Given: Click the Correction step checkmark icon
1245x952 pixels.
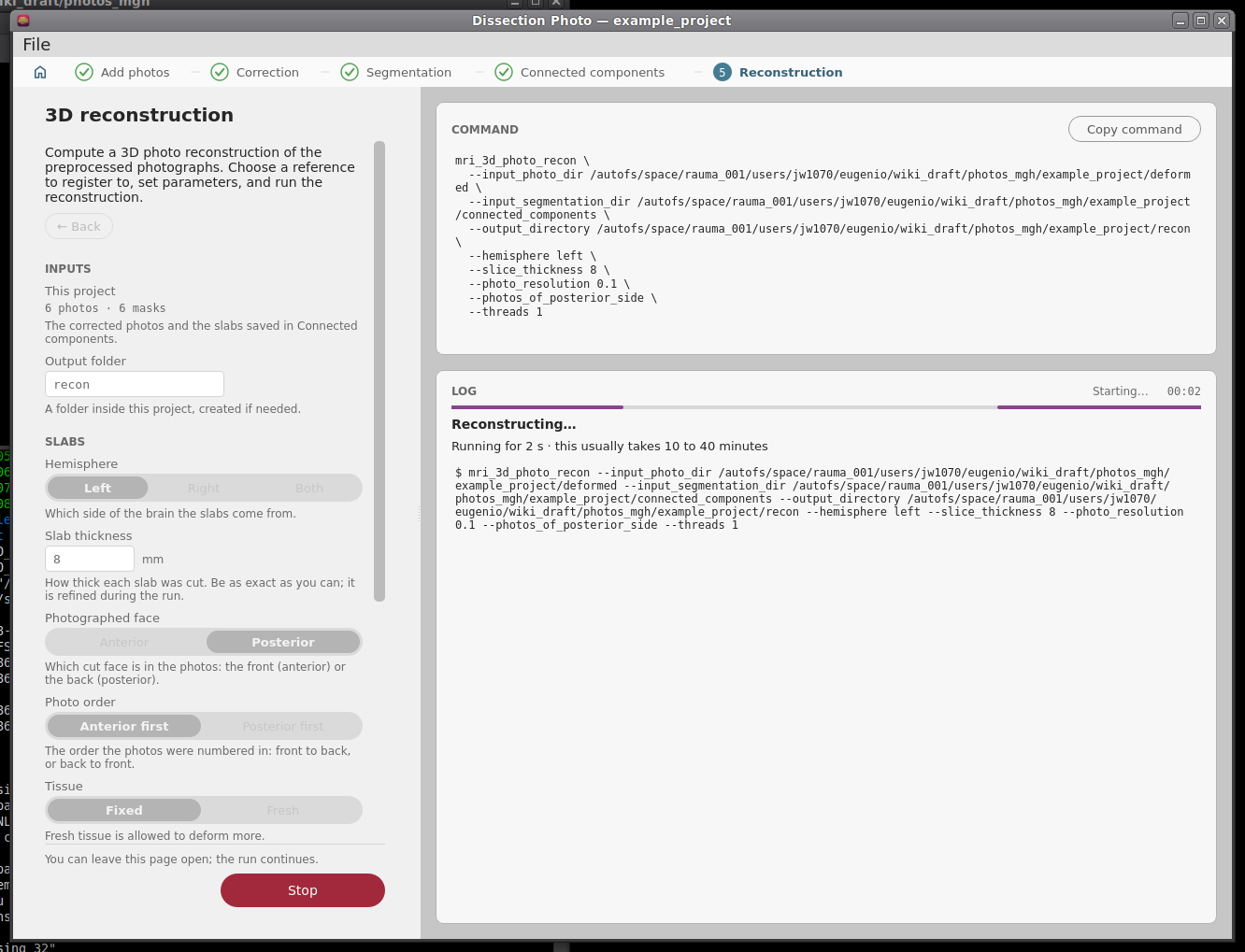Looking at the screenshot, I should pyautogui.click(x=220, y=72).
